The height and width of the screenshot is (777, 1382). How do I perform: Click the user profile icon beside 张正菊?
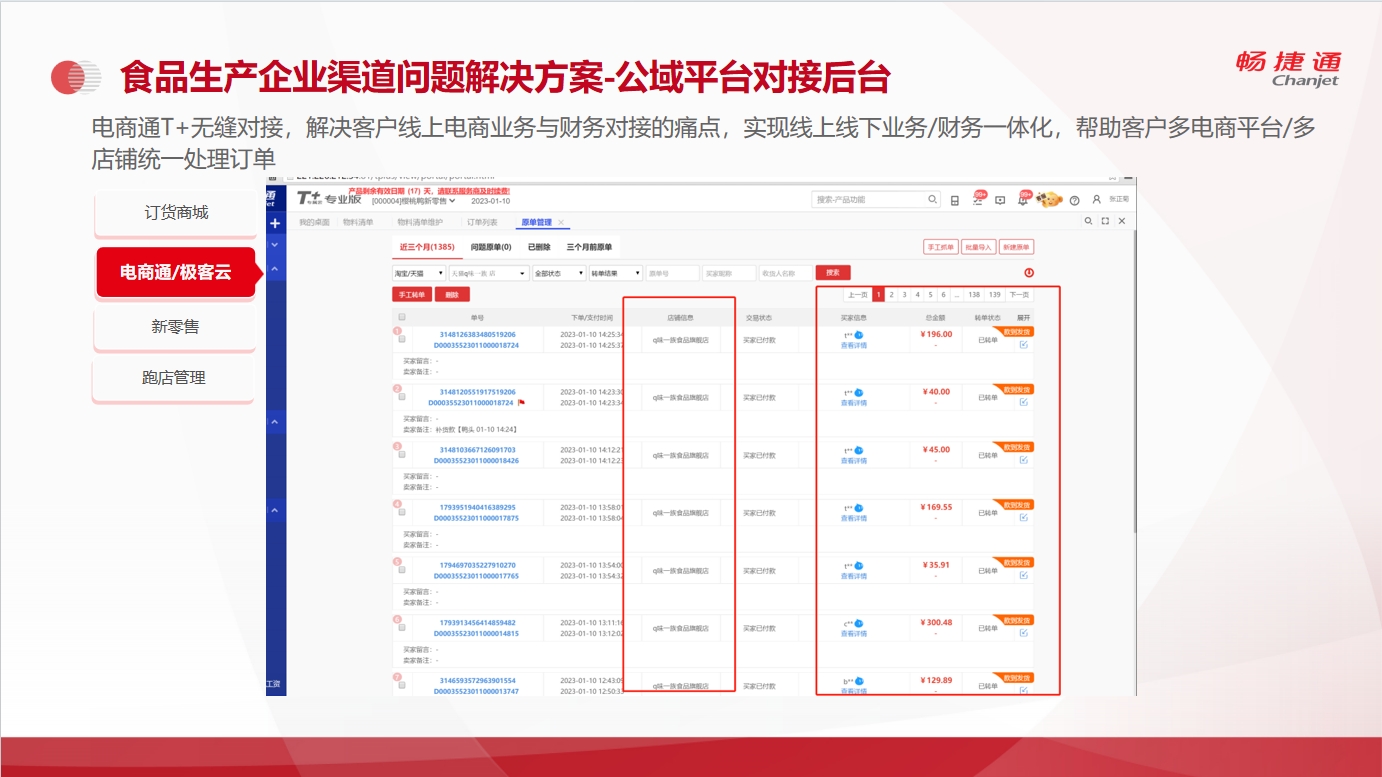(x=1096, y=200)
